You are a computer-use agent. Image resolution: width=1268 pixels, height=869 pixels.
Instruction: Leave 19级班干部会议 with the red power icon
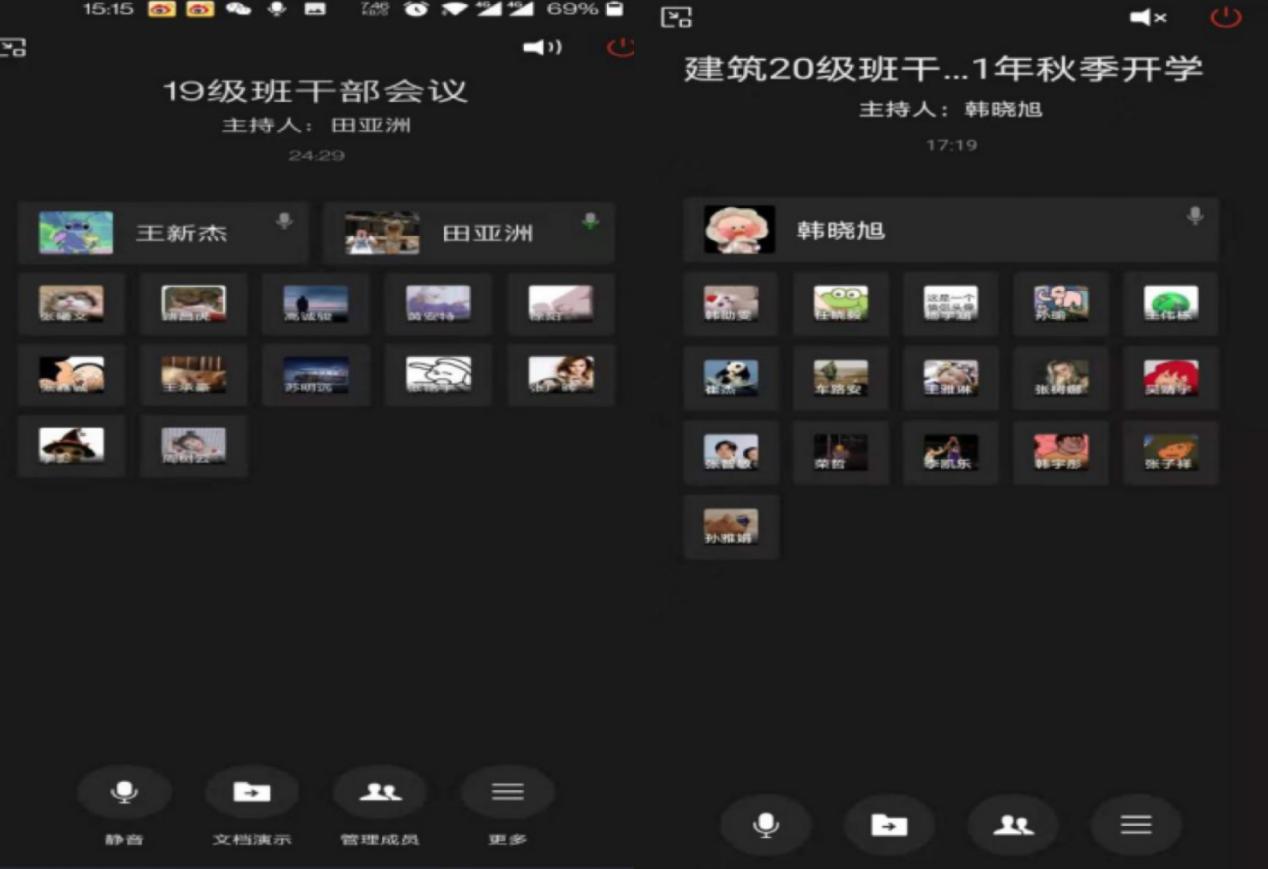(620, 47)
